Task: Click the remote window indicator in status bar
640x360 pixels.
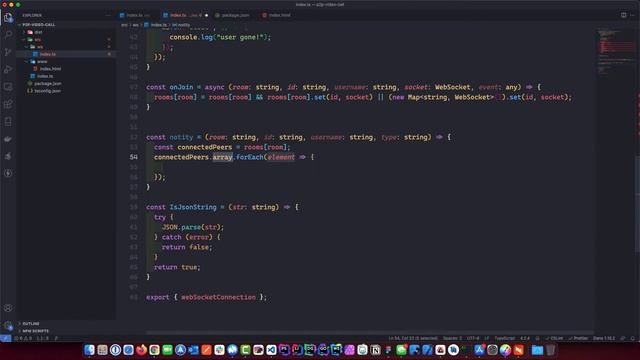Action: pyautogui.click(x=5, y=338)
